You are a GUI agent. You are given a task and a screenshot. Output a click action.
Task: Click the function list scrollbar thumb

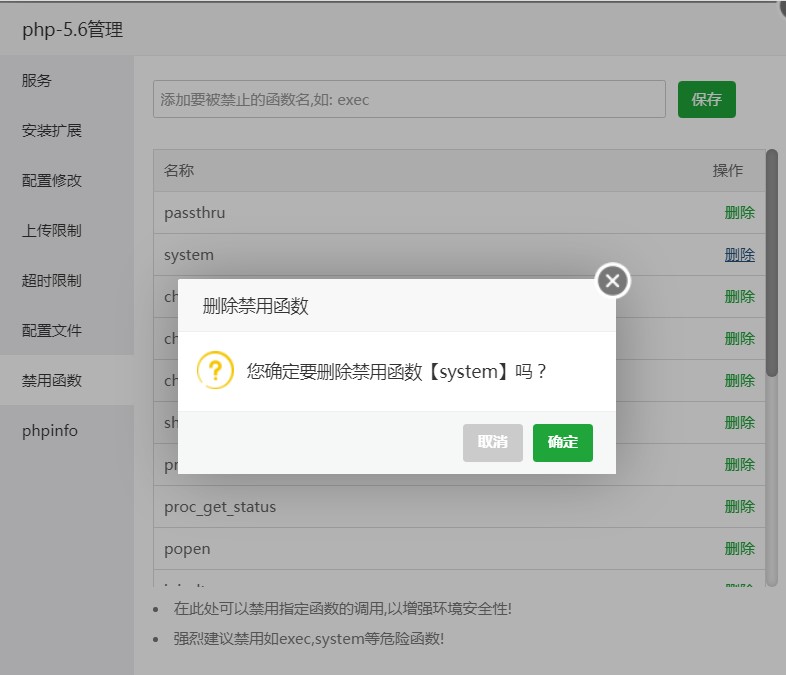pyautogui.click(x=771, y=263)
